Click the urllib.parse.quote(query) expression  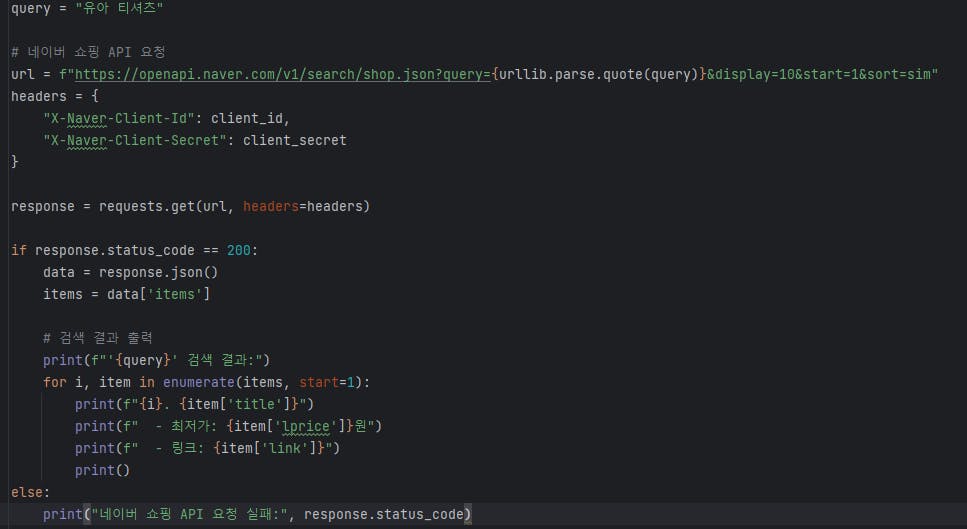598,74
